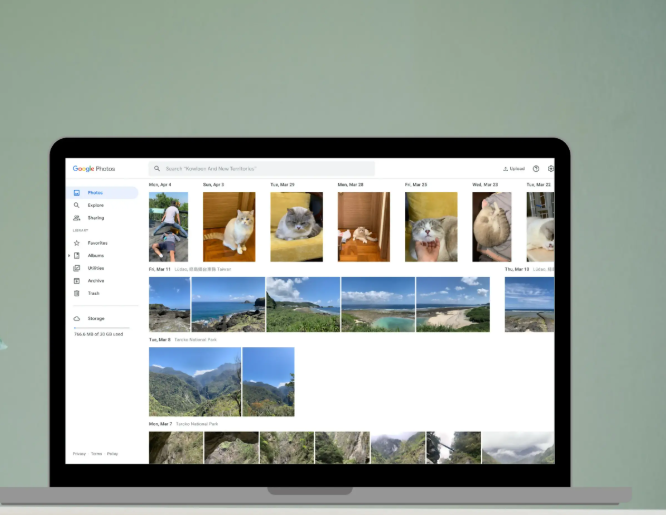Expand the Albums list with the arrow
The image size is (666, 515).
69,256
